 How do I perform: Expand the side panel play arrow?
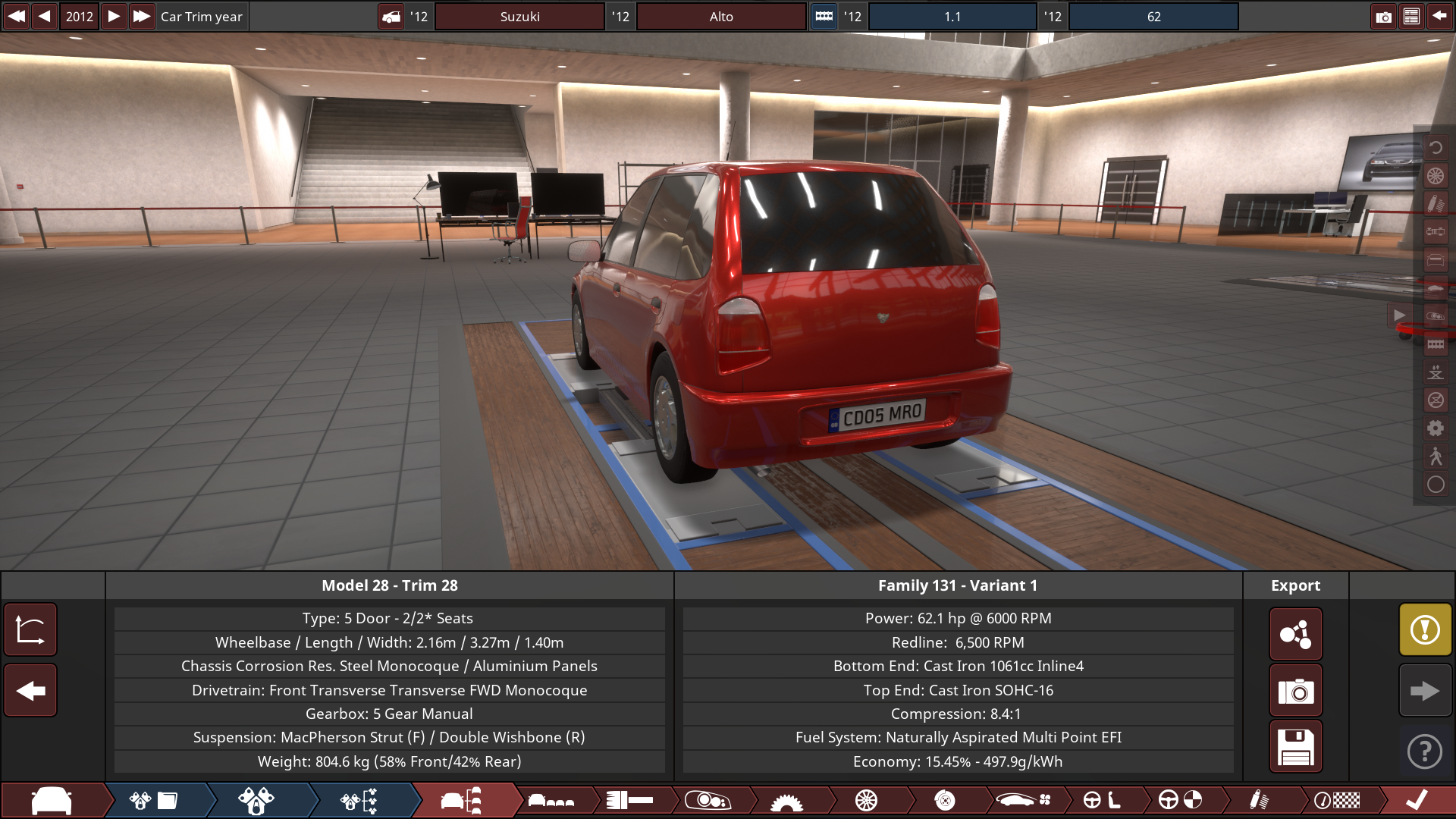[1399, 315]
